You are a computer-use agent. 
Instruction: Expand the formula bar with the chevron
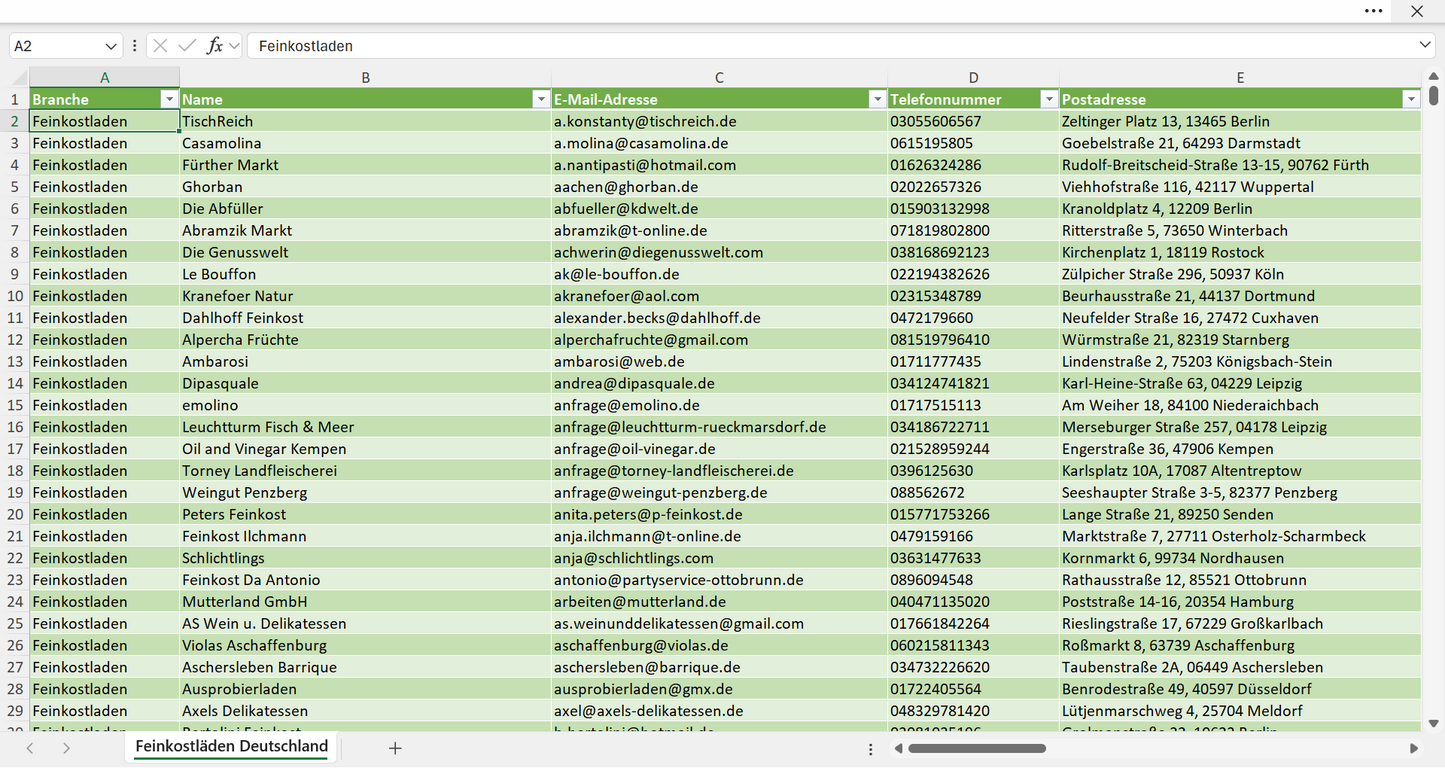point(1425,45)
